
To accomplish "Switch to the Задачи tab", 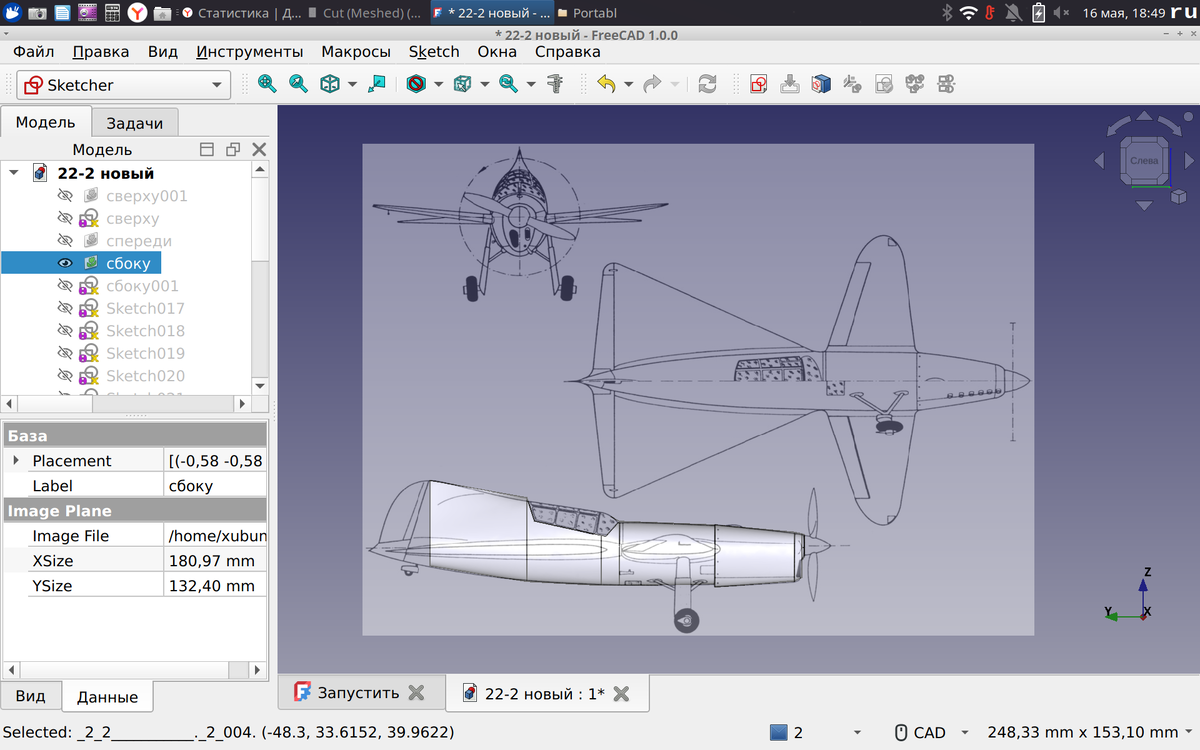I will 134,123.
